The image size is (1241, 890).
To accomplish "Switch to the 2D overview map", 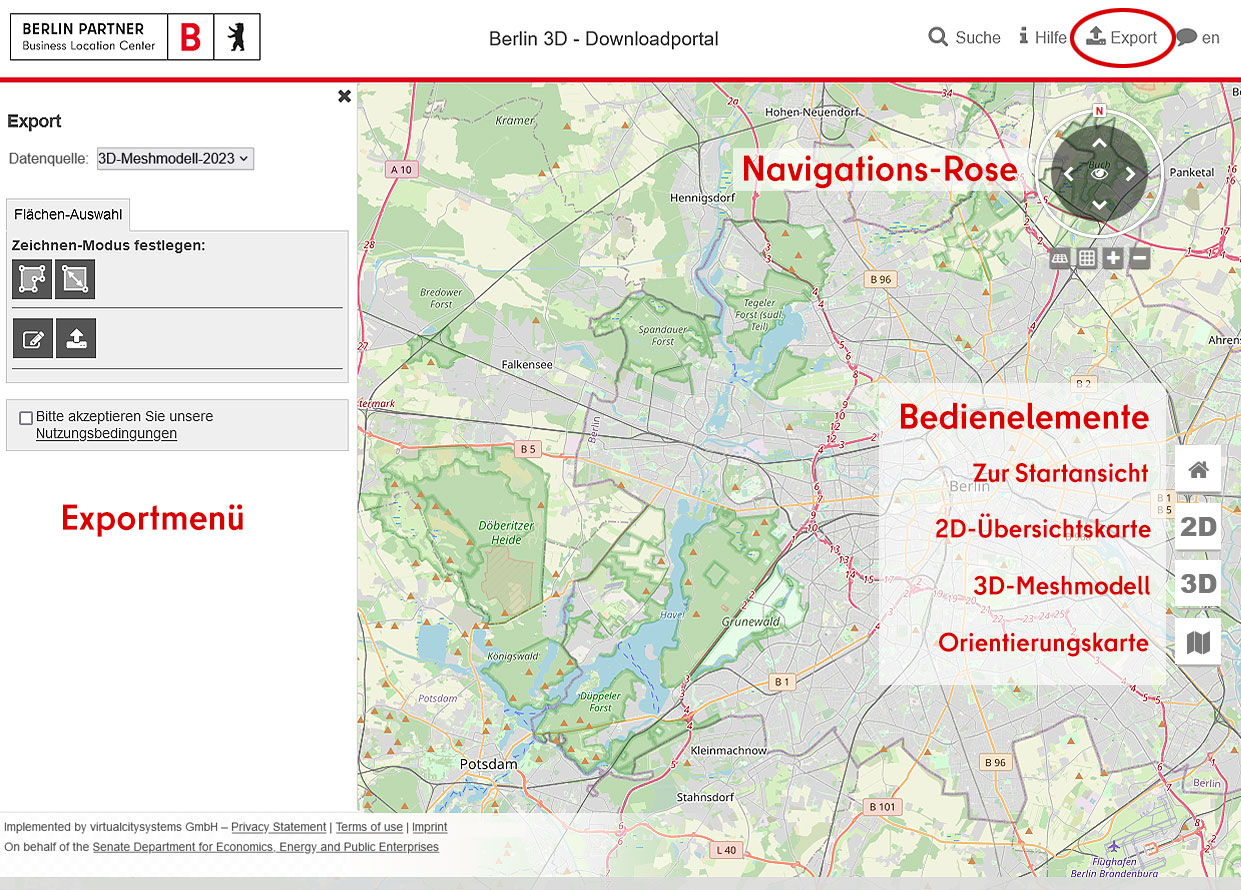I will (1198, 527).
